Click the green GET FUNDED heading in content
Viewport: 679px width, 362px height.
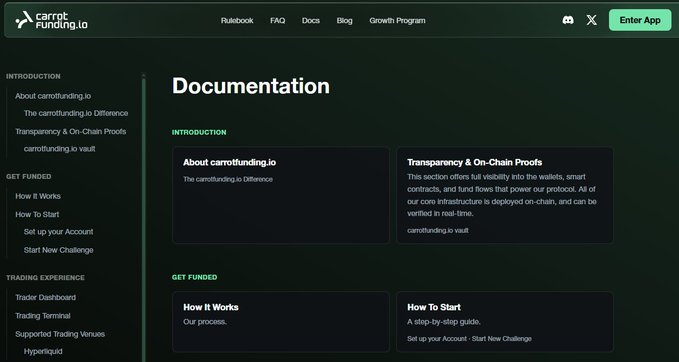(194, 277)
